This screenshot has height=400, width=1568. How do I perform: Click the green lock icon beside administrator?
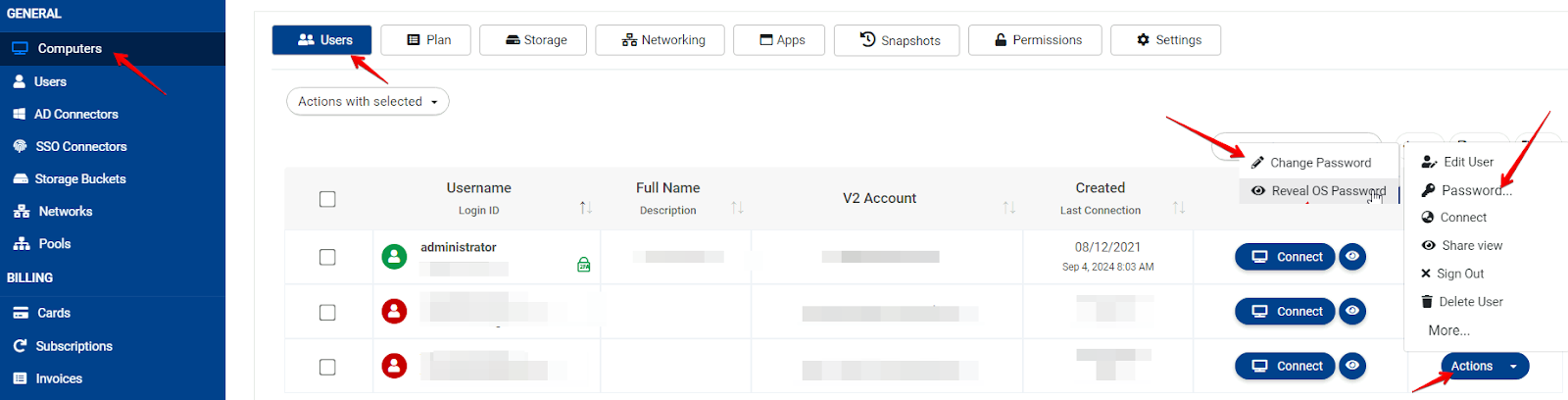(x=584, y=265)
